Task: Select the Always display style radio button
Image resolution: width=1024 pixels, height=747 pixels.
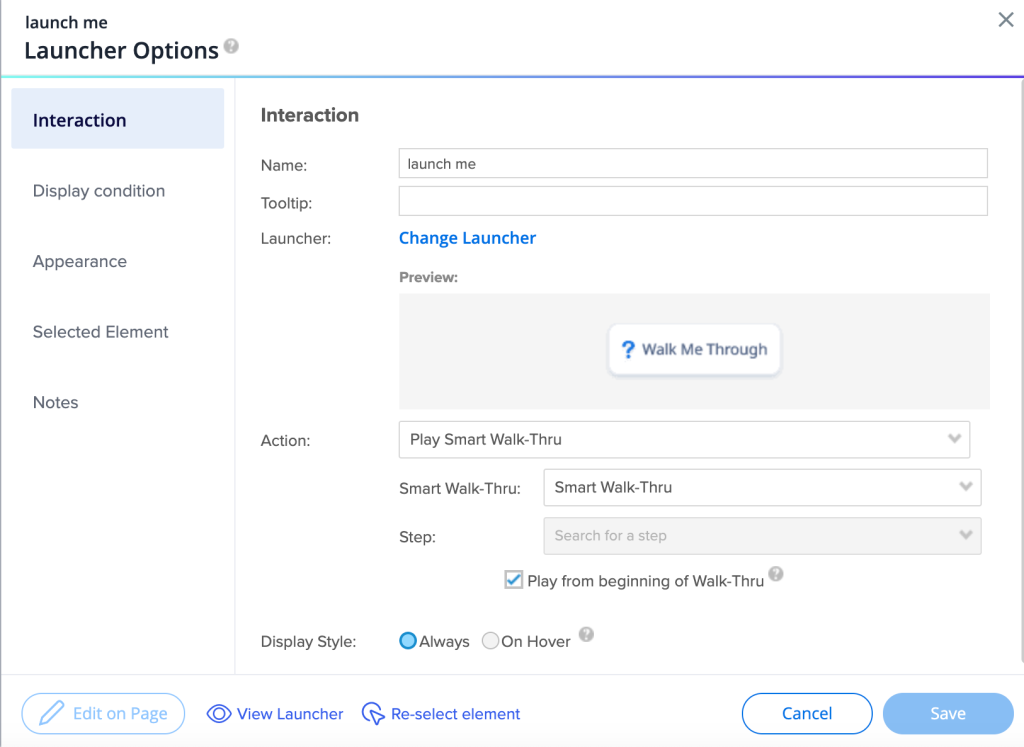Action: coord(408,641)
